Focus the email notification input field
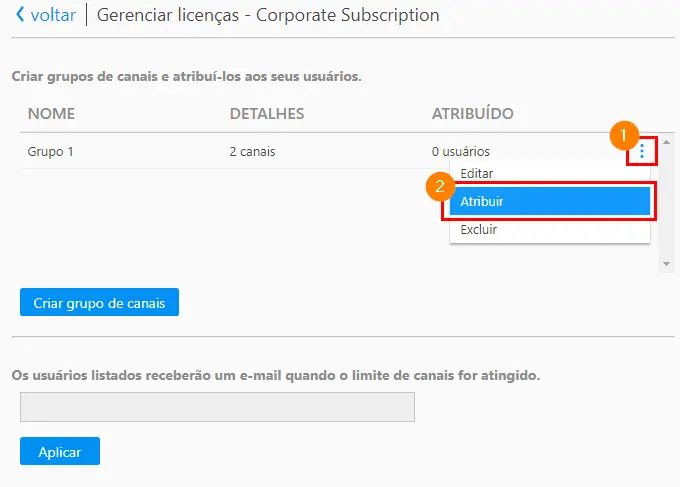This screenshot has height=487, width=680. point(217,407)
